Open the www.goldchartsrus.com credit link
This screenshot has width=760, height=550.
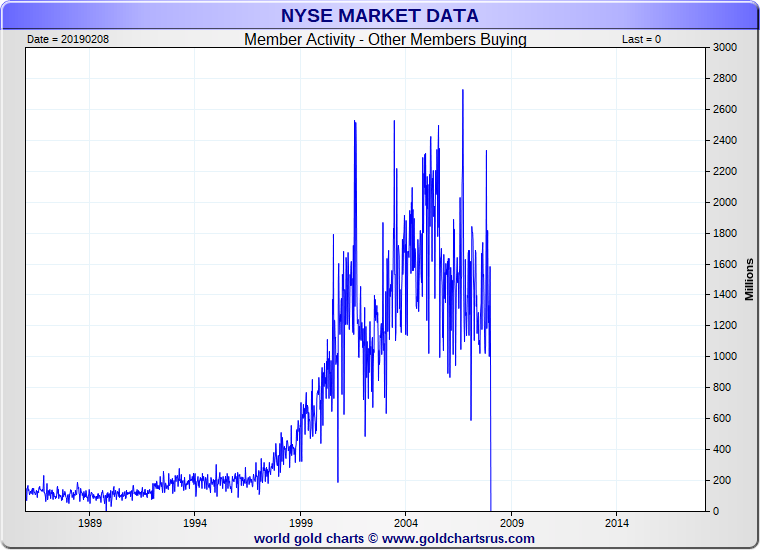[458, 539]
